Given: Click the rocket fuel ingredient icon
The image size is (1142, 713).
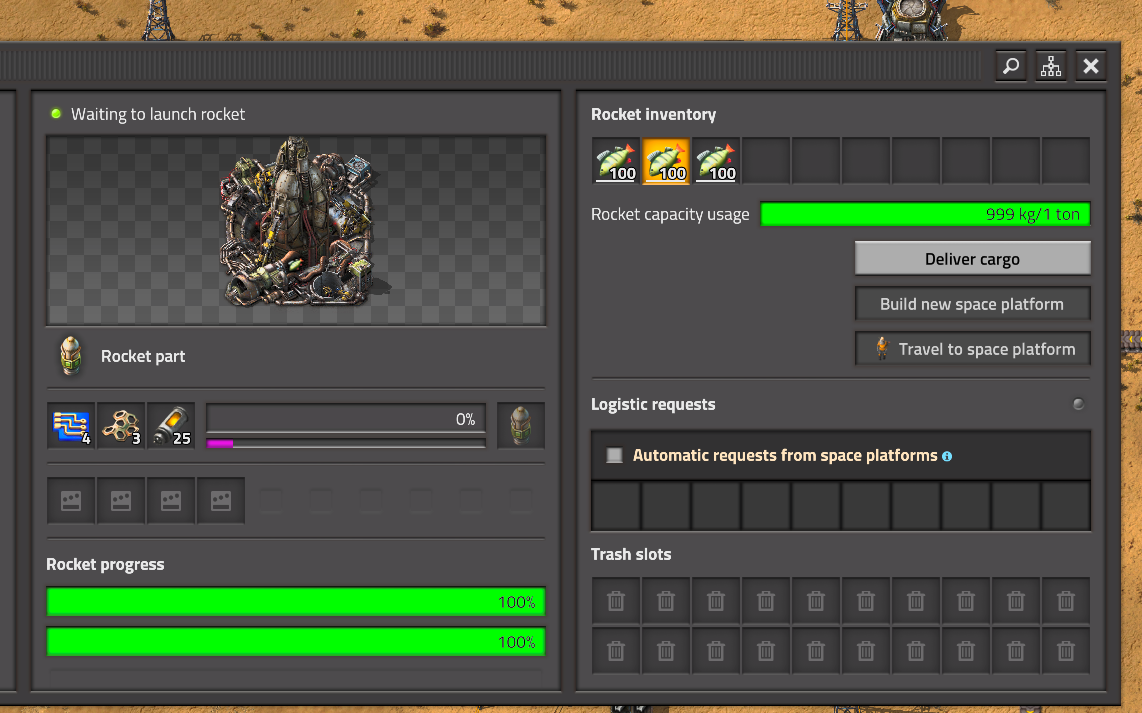Looking at the screenshot, I should point(171,425).
